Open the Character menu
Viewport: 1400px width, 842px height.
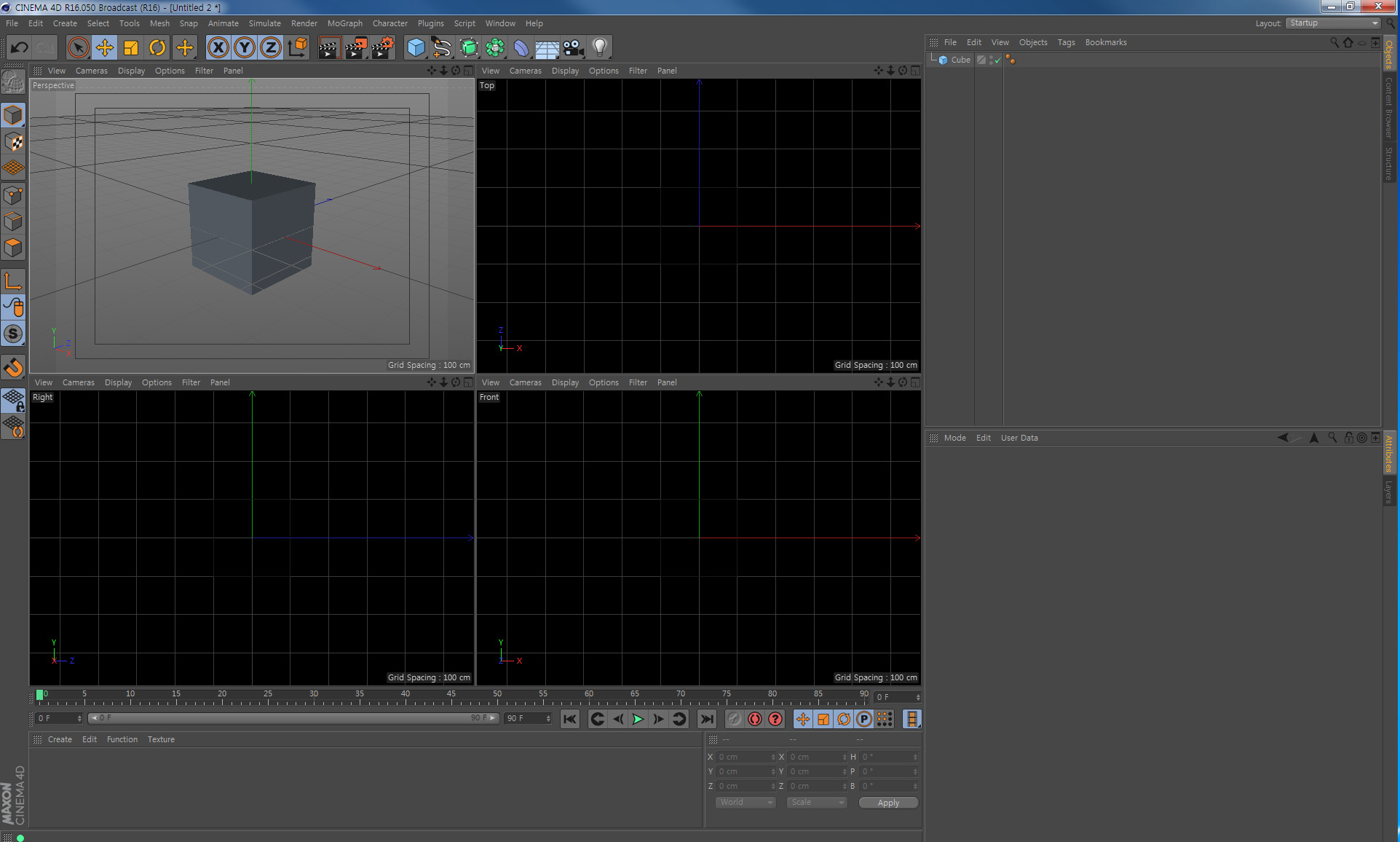pos(390,23)
